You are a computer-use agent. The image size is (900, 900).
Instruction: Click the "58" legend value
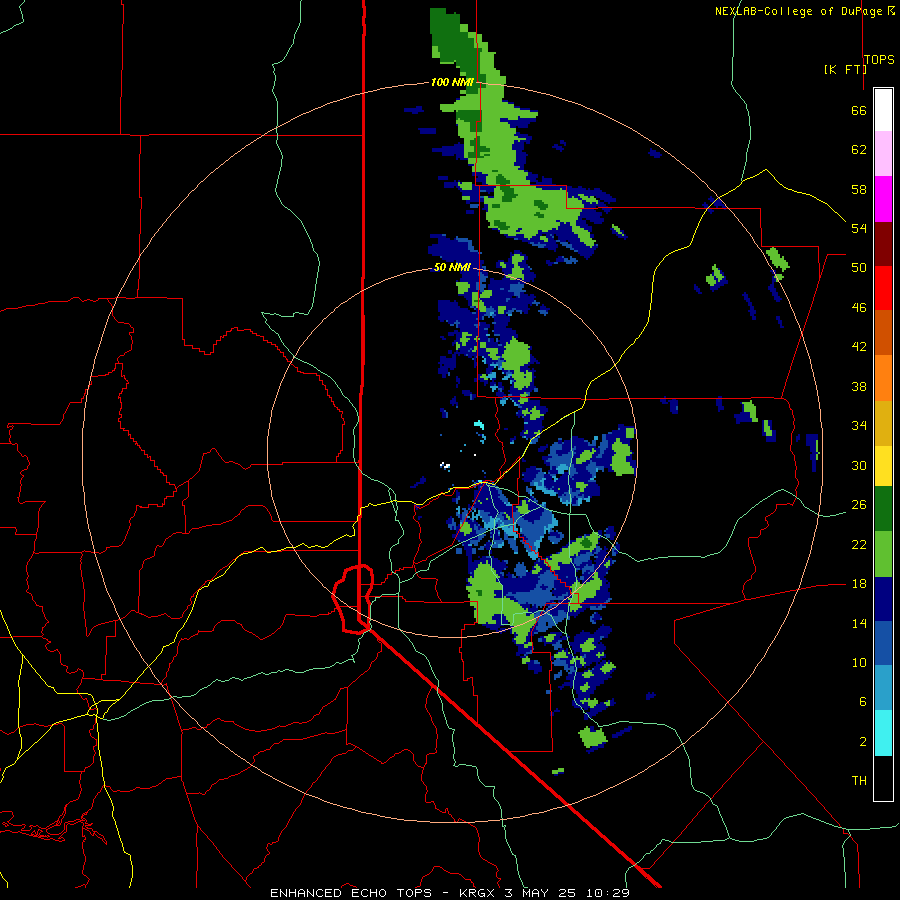tap(859, 189)
